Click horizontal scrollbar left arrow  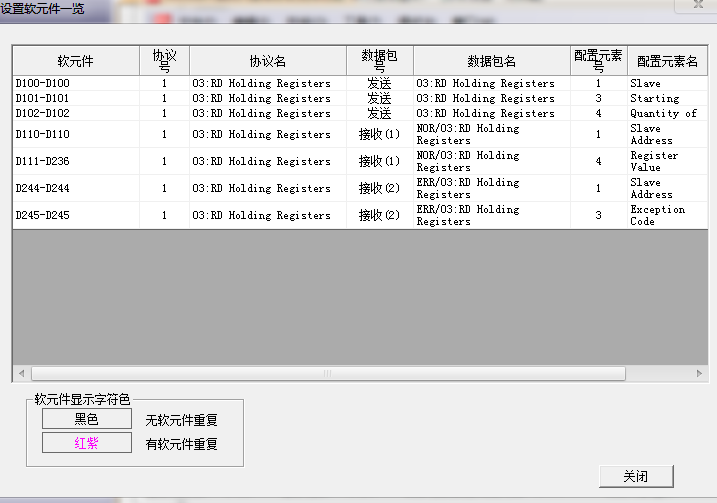(20, 373)
